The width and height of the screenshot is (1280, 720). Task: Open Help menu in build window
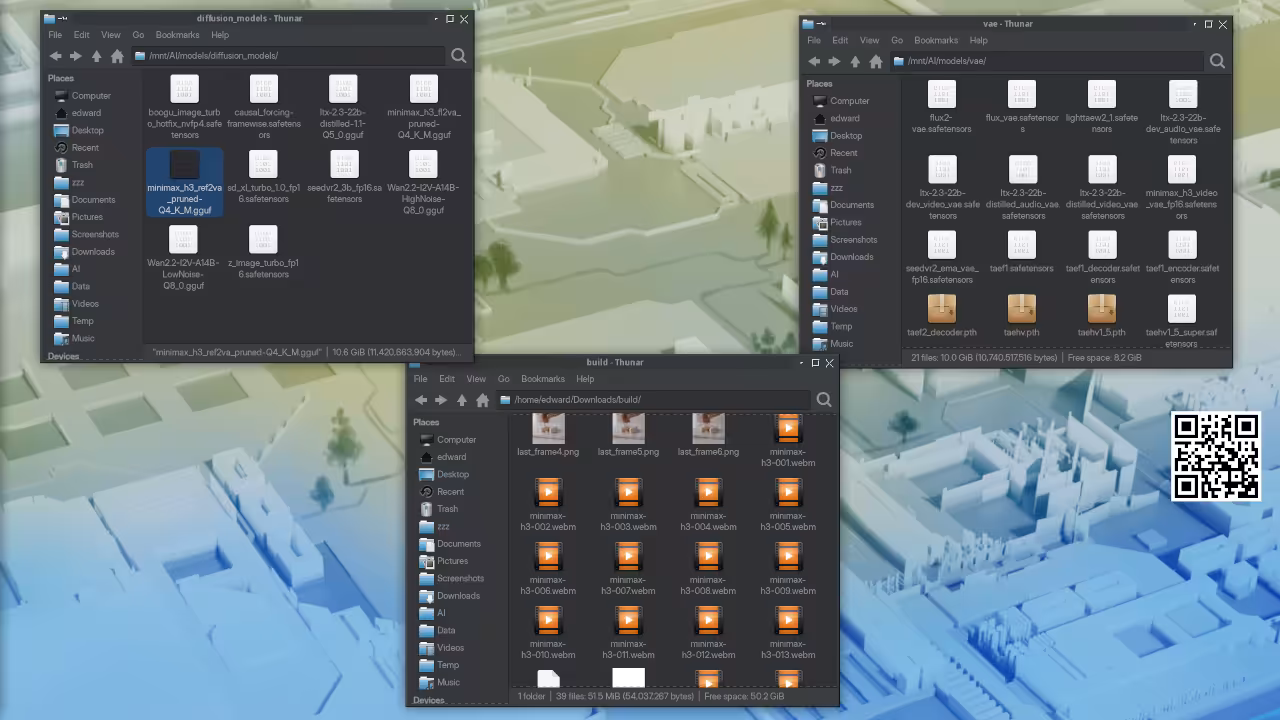pyautogui.click(x=585, y=379)
